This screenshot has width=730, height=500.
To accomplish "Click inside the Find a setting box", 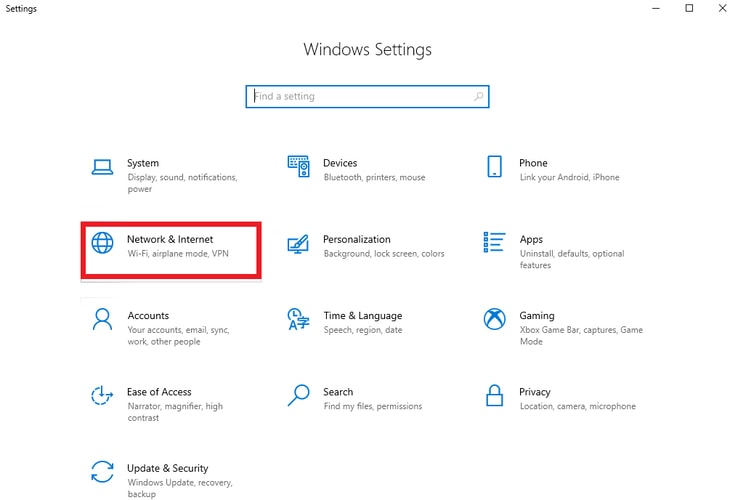I will 360,97.
